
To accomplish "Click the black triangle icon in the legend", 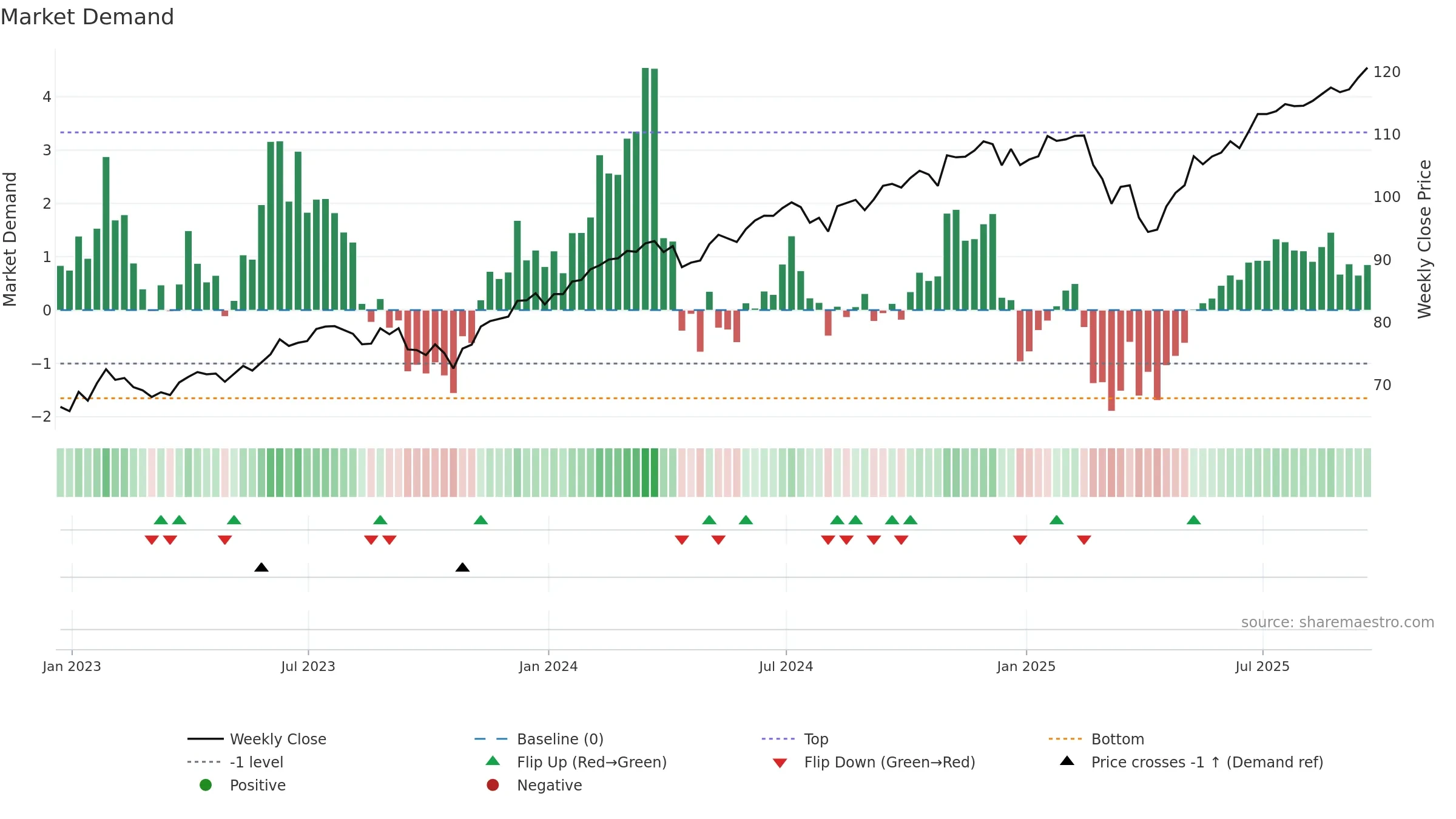I will tap(1067, 761).
